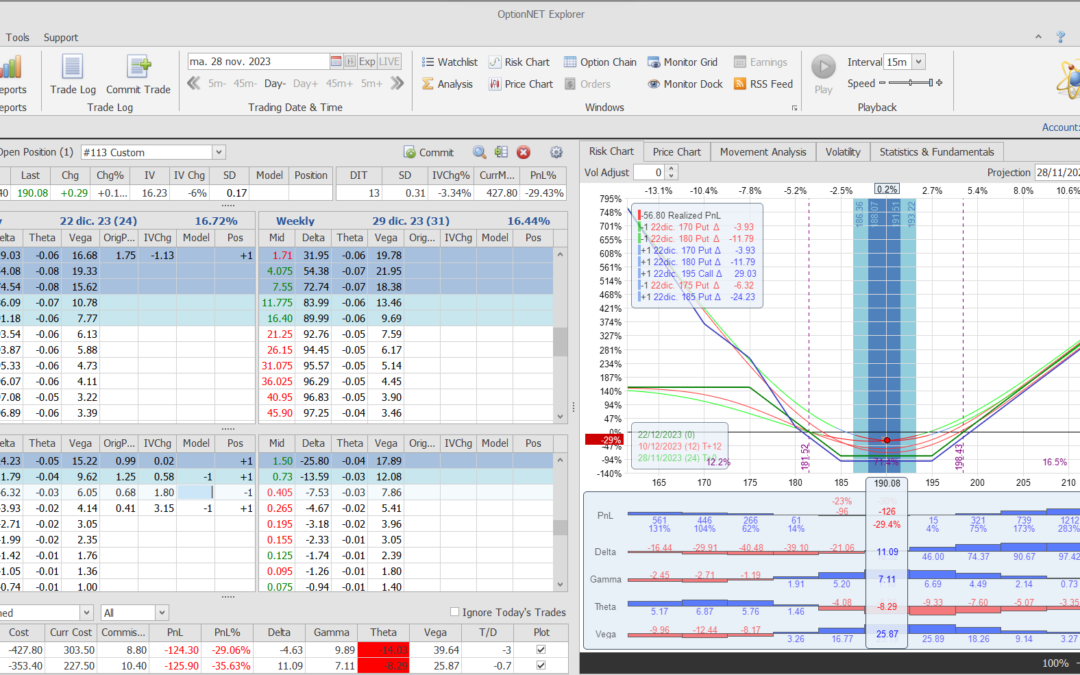Open the Support menu
Image resolution: width=1080 pixels, height=675 pixels.
(60, 37)
